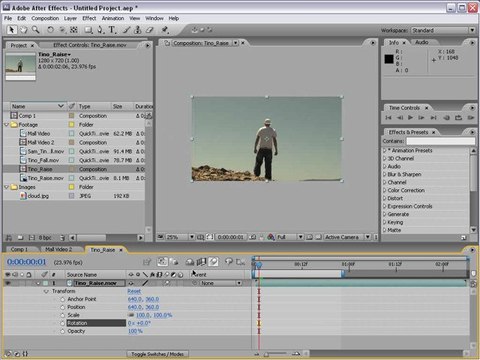This screenshot has height=360, width=480.
Task: Create a new folder in Project panel
Action: 20,238
